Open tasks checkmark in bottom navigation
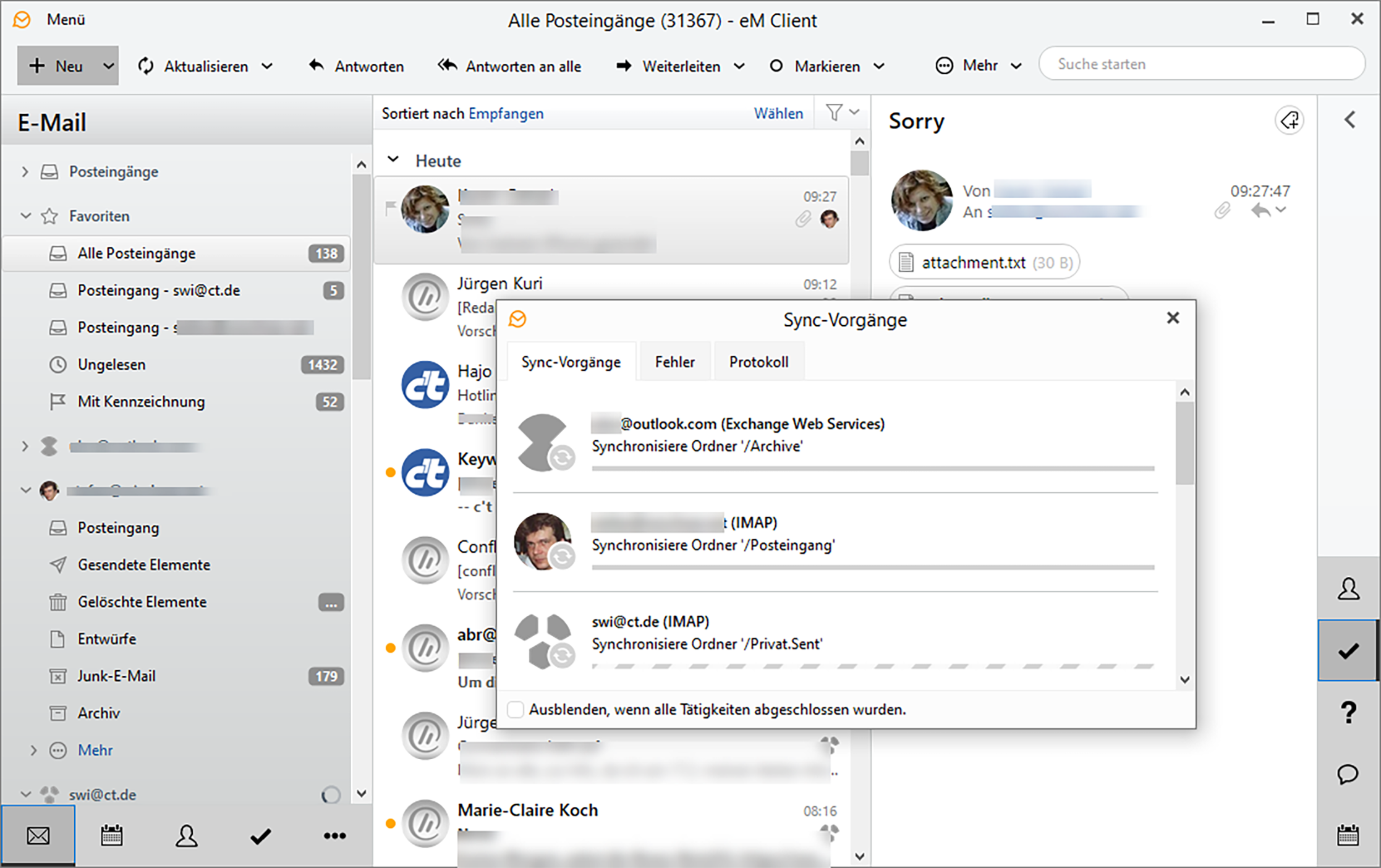The height and width of the screenshot is (868, 1381). pos(260,836)
